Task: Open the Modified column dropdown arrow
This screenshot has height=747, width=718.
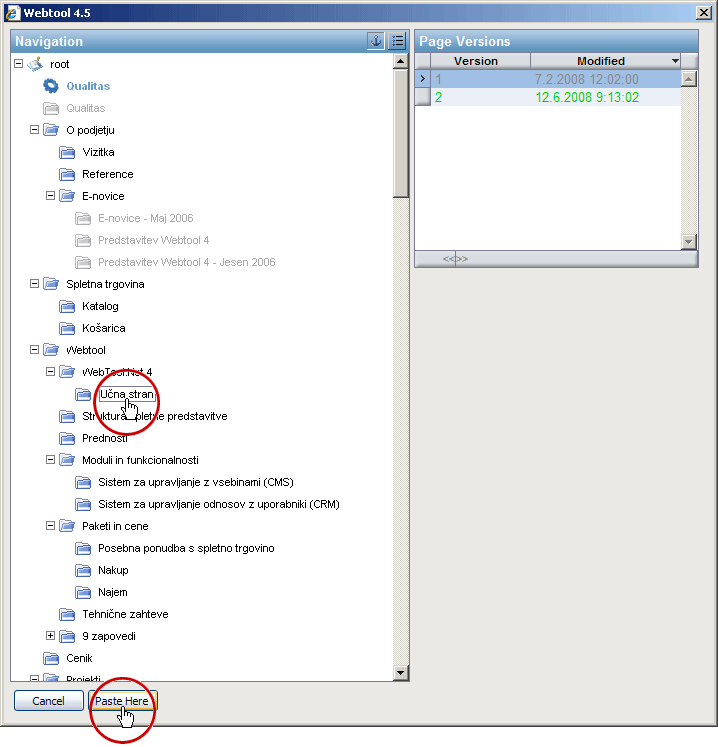Action: 675,61
